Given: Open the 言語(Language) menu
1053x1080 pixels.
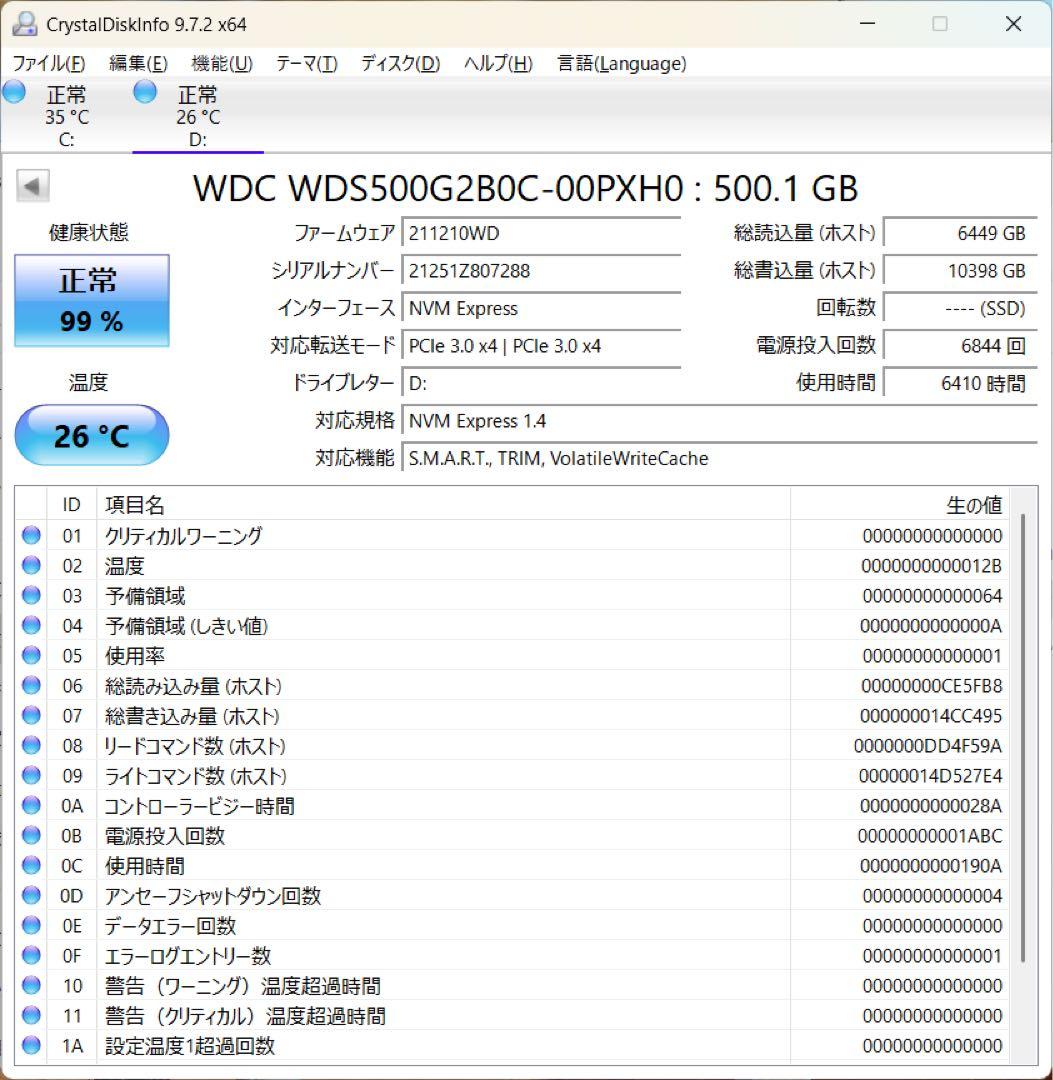Looking at the screenshot, I should click(620, 63).
